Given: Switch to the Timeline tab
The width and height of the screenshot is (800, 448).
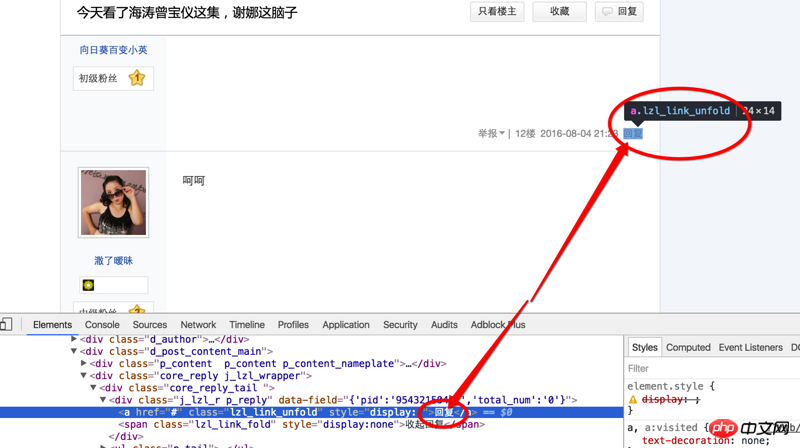Looking at the screenshot, I should 247,325.
